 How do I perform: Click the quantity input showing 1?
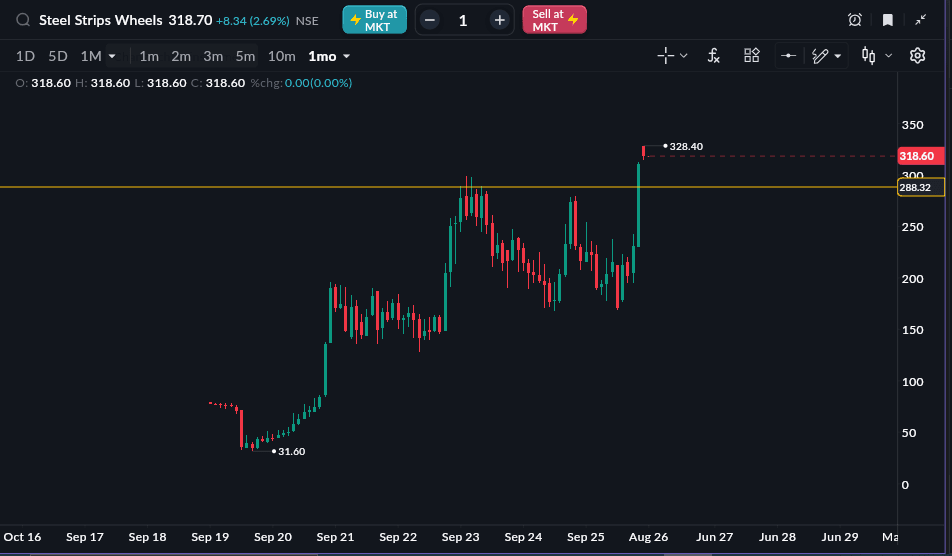[x=463, y=21]
